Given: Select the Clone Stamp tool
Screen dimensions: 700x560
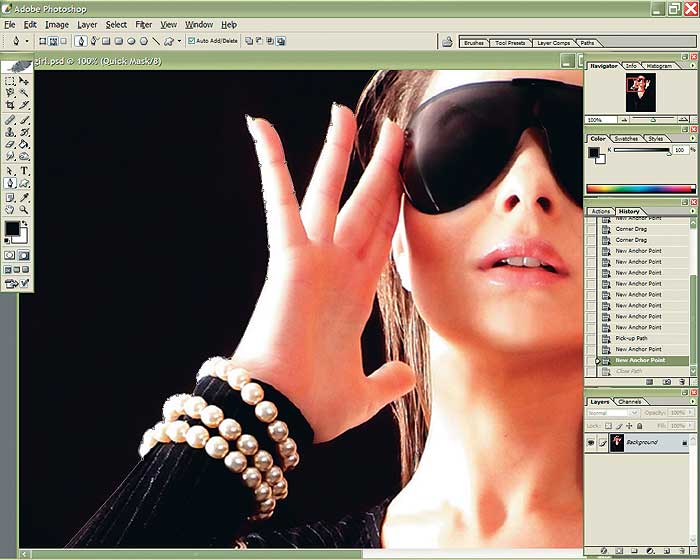Looking at the screenshot, I should (10, 132).
